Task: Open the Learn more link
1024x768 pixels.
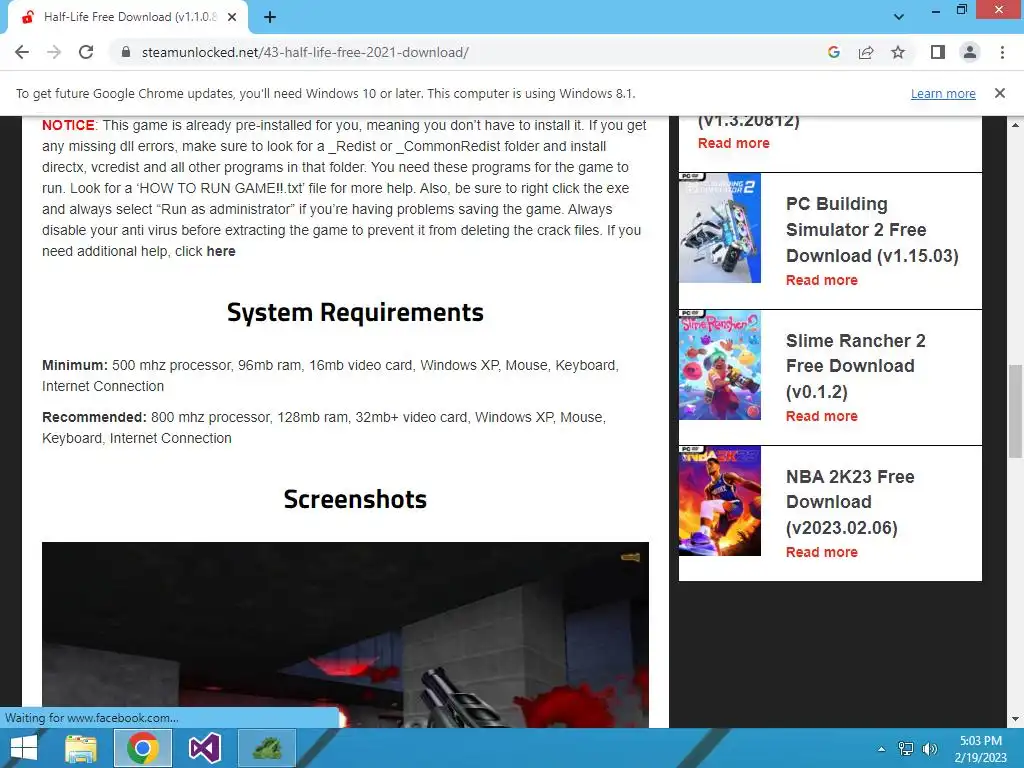Action: (943, 93)
